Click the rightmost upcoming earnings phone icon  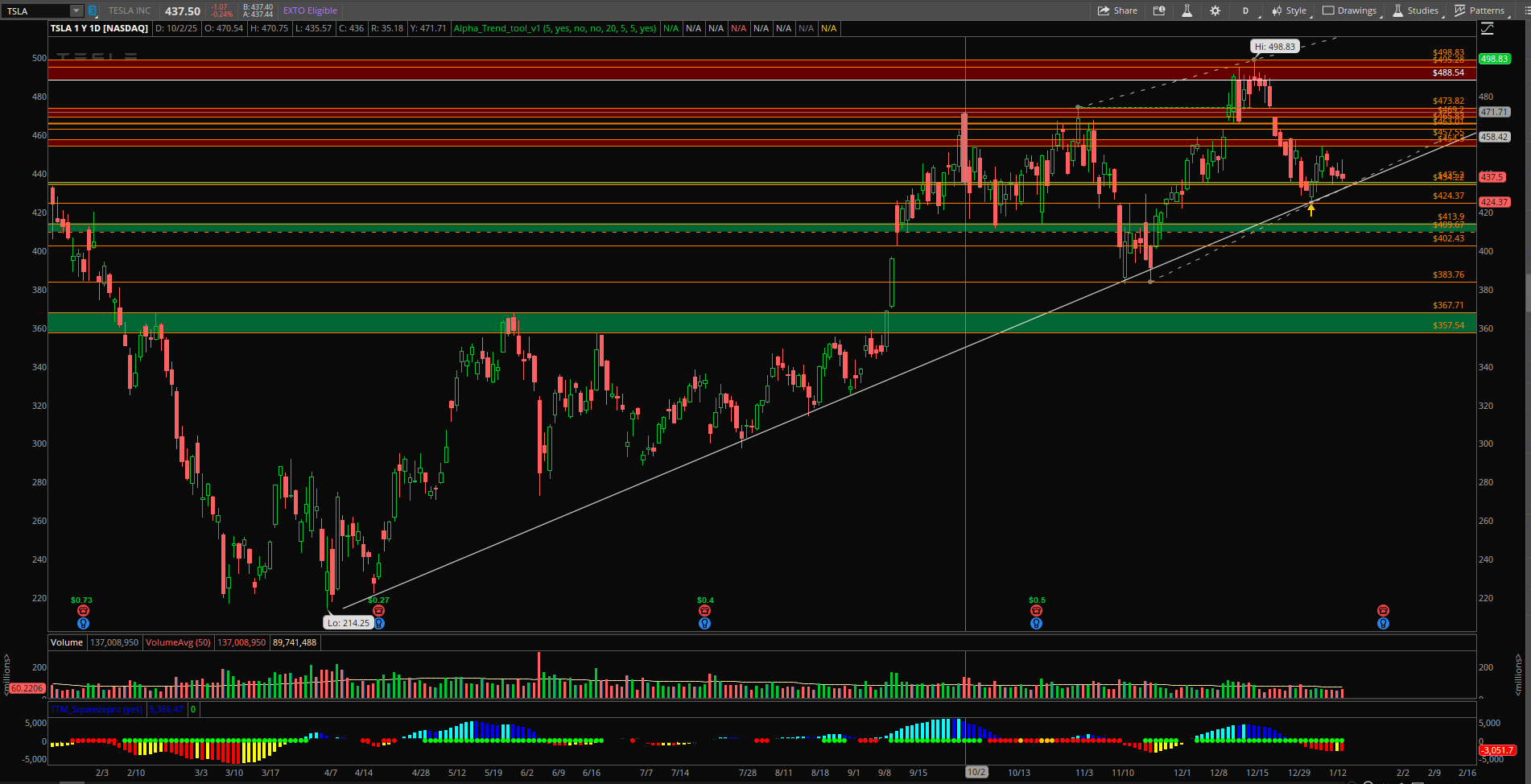(x=1383, y=611)
